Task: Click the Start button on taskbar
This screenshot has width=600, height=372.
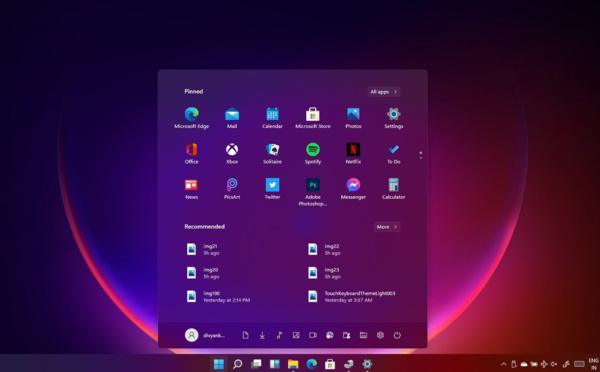Action: click(219, 364)
